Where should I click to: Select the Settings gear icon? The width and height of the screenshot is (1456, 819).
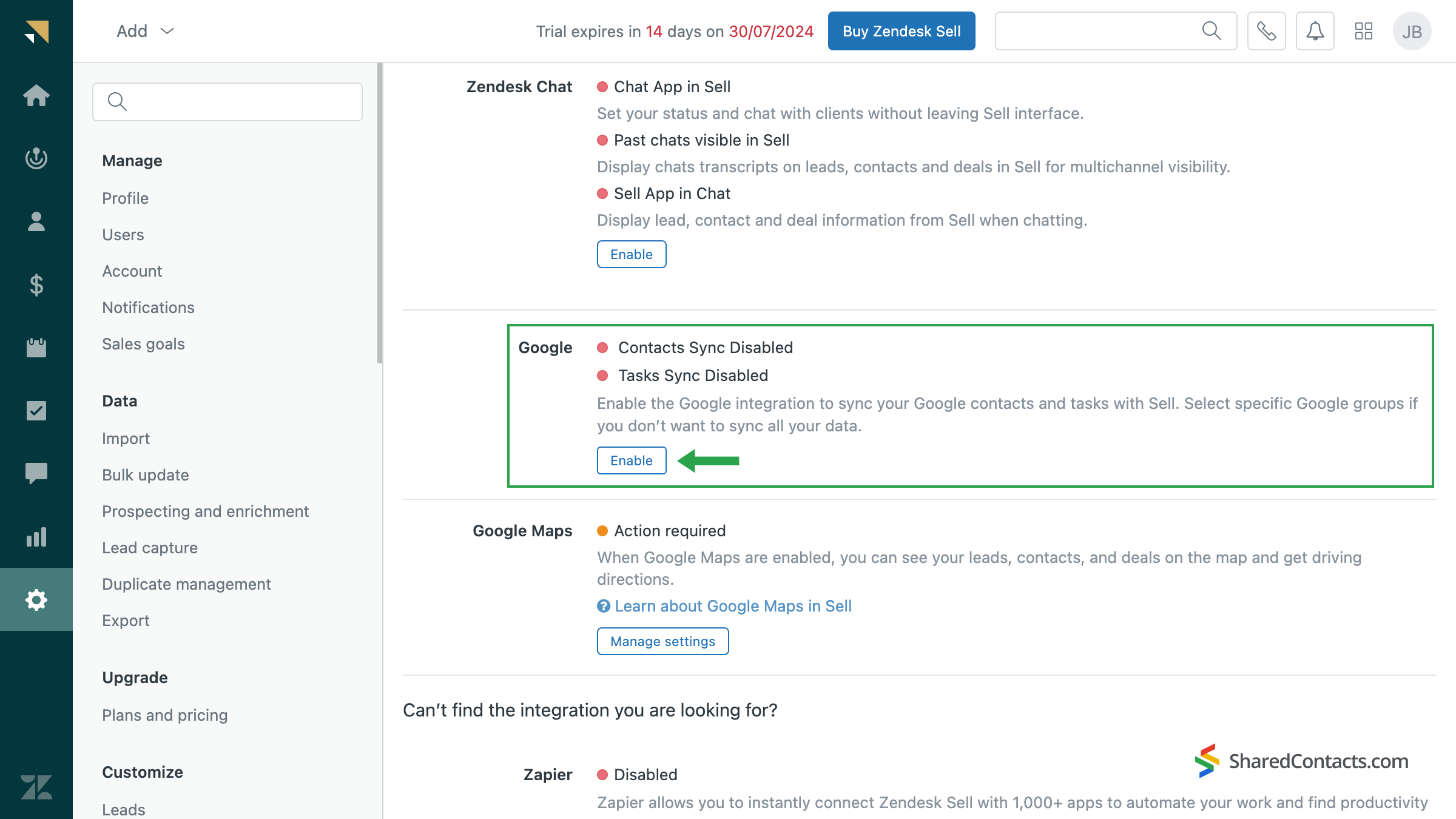point(36,599)
